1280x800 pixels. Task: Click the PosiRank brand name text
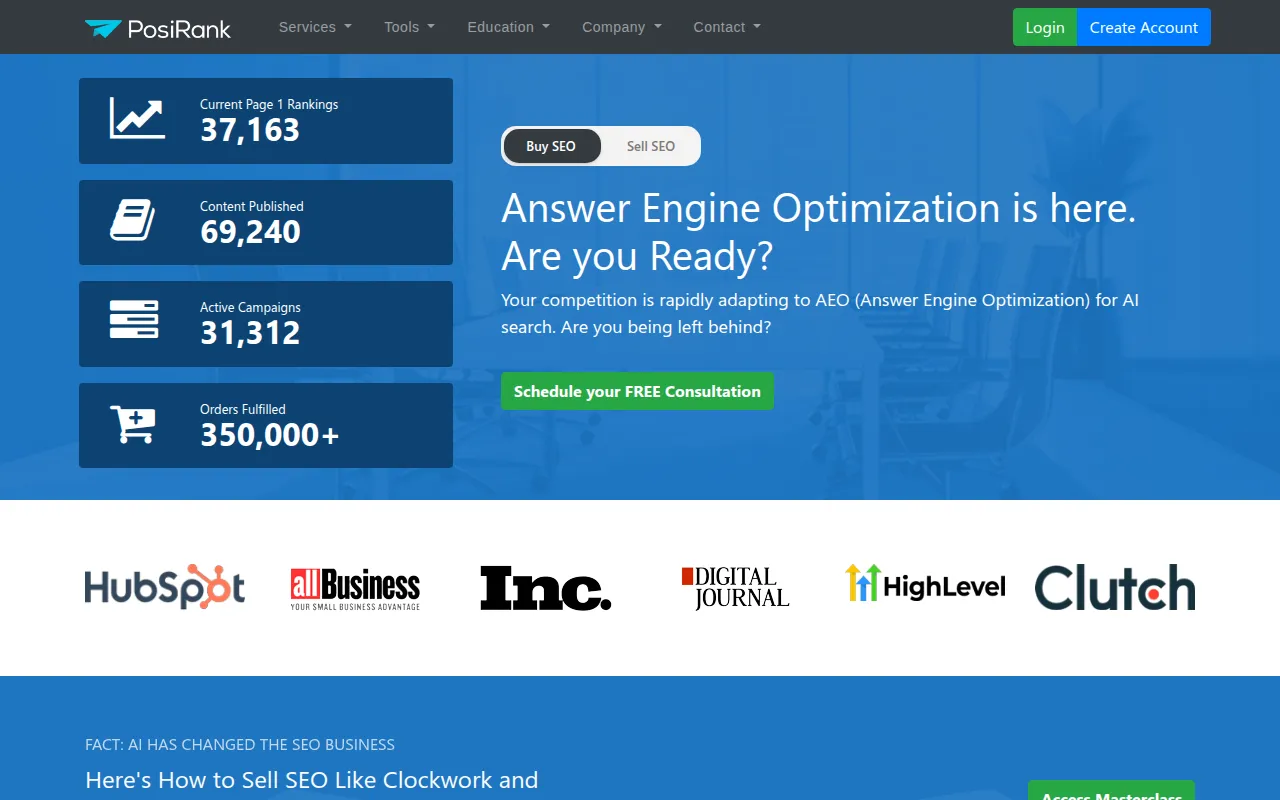pyautogui.click(x=179, y=29)
